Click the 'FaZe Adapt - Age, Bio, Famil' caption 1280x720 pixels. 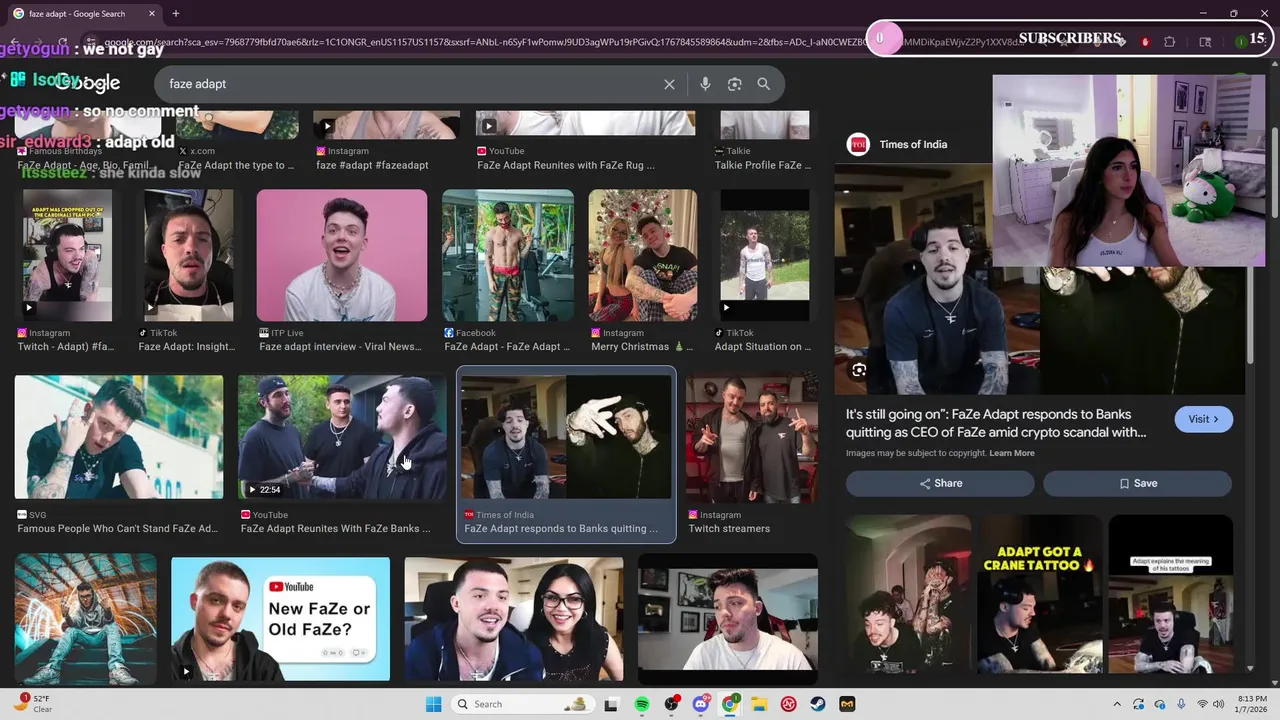point(83,165)
